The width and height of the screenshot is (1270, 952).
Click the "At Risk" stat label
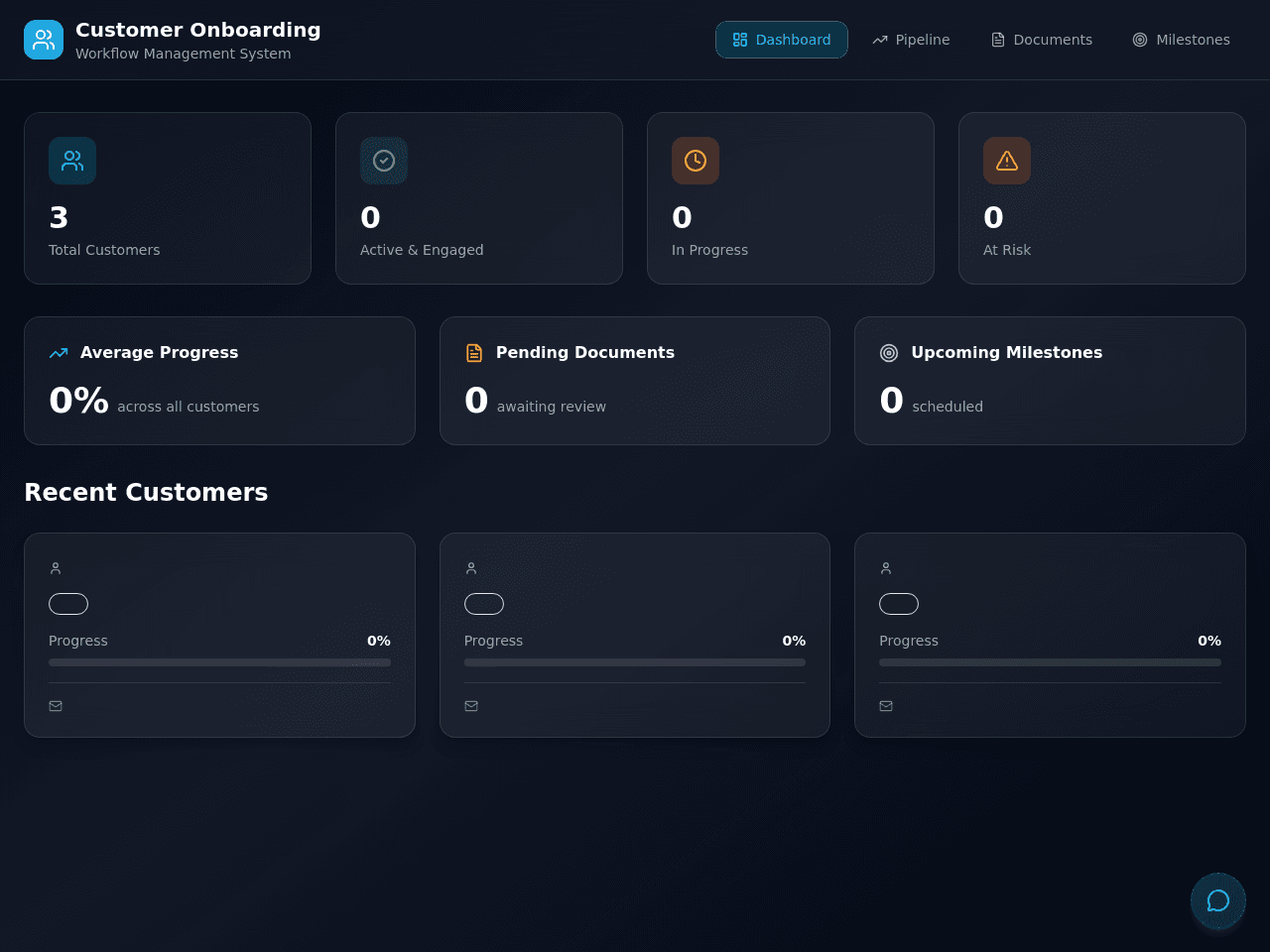(1007, 250)
